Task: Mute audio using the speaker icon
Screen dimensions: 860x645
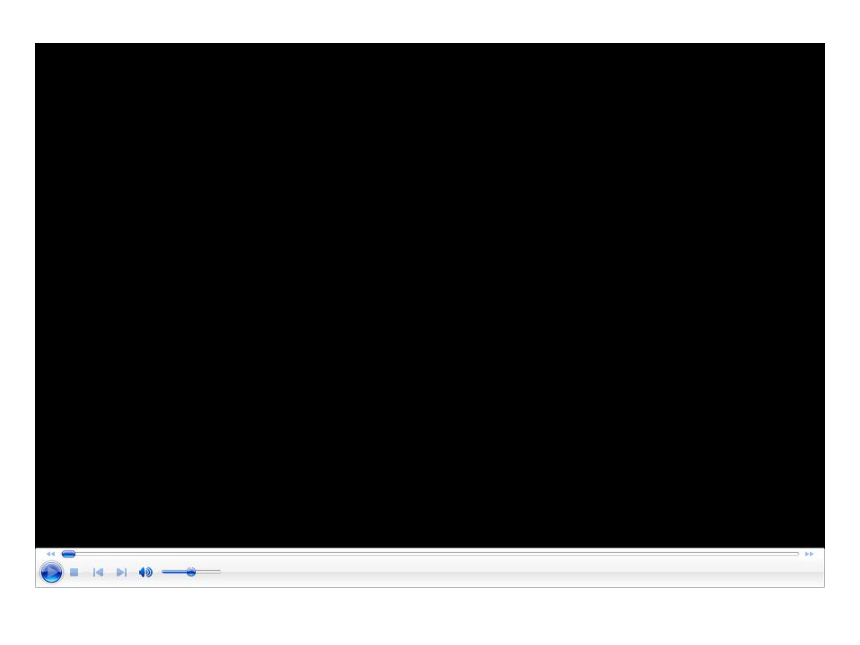Action: click(x=145, y=572)
